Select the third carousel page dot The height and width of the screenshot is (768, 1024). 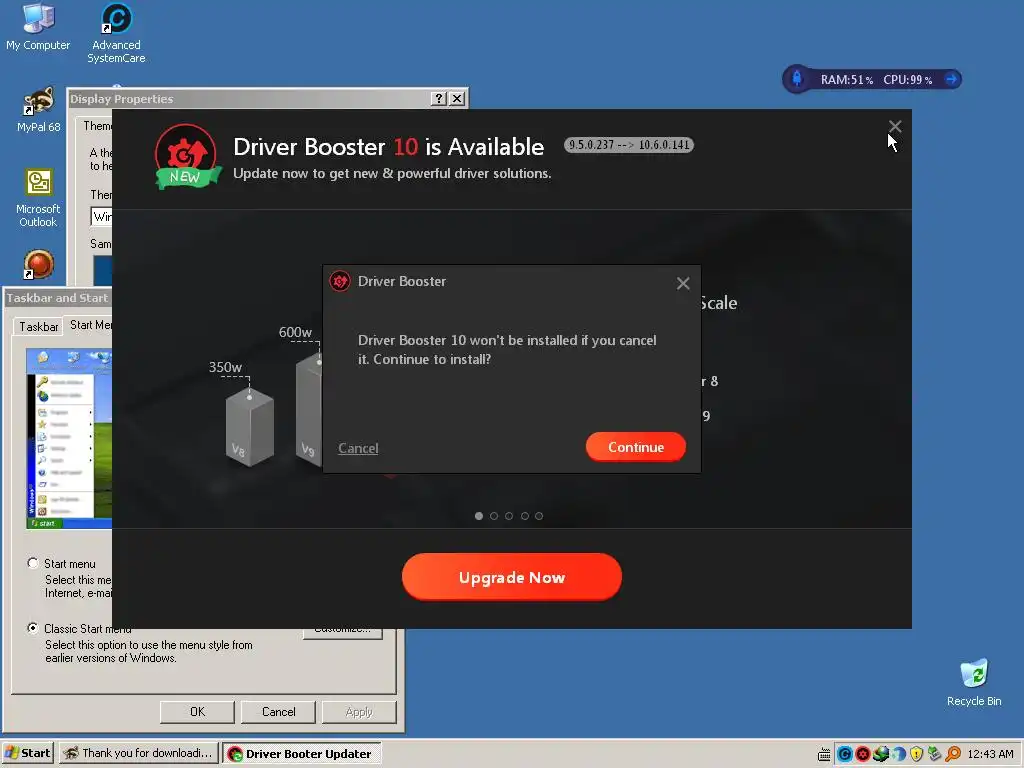pyautogui.click(x=509, y=516)
